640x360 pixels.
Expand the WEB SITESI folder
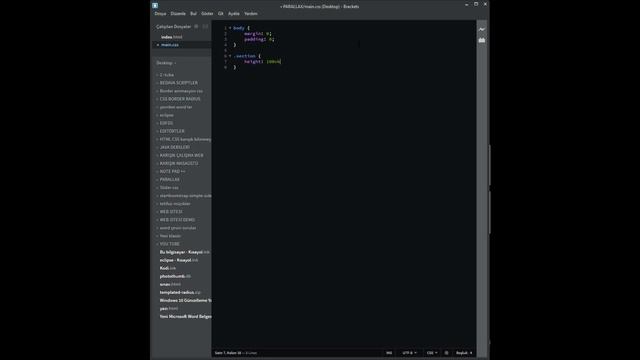click(171, 212)
